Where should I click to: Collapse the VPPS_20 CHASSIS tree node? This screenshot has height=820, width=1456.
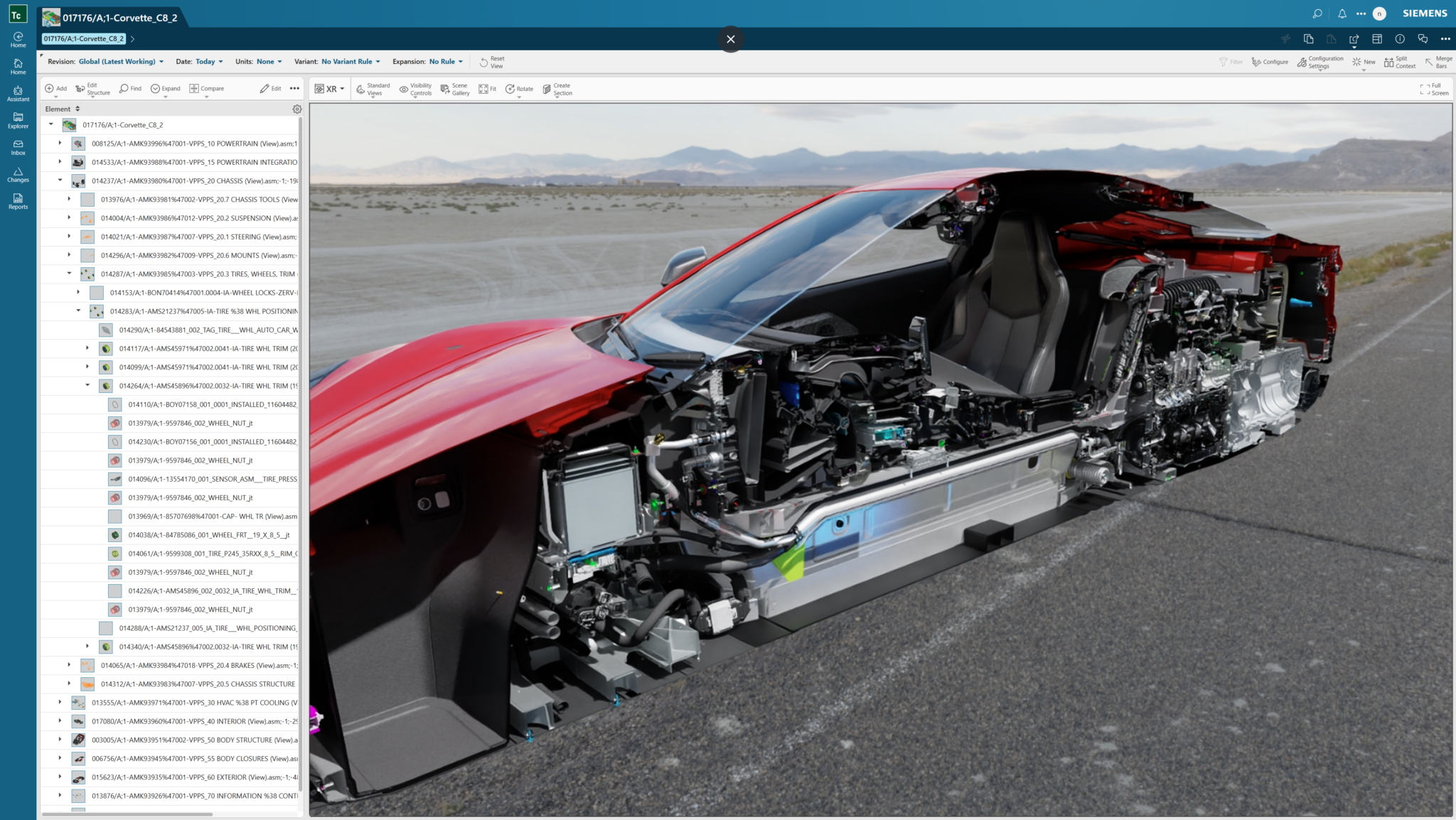coord(60,180)
